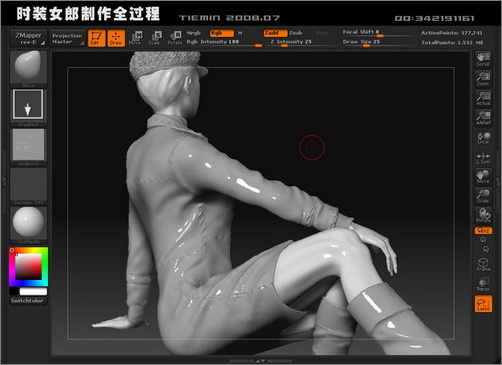
Task: Select the Rotate transform tool in top shelf
Action: [x=175, y=38]
